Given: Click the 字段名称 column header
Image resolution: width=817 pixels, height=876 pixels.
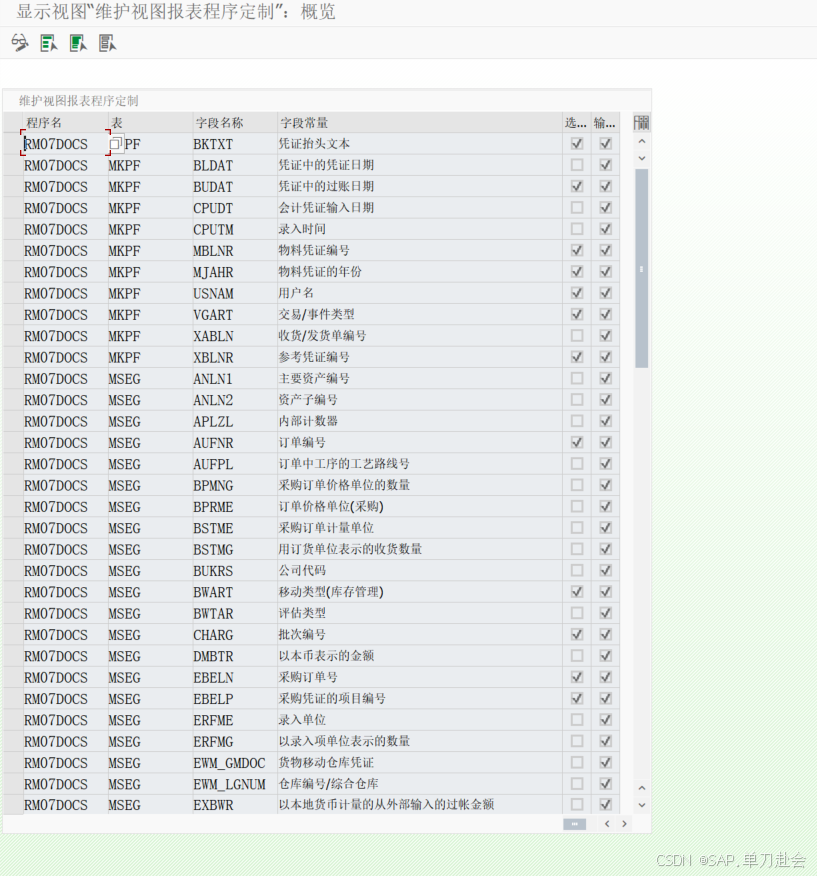Looking at the screenshot, I should (x=235, y=122).
